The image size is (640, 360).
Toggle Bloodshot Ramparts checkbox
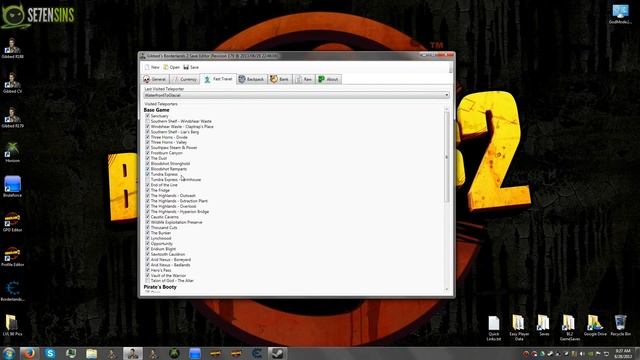(148, 169)
